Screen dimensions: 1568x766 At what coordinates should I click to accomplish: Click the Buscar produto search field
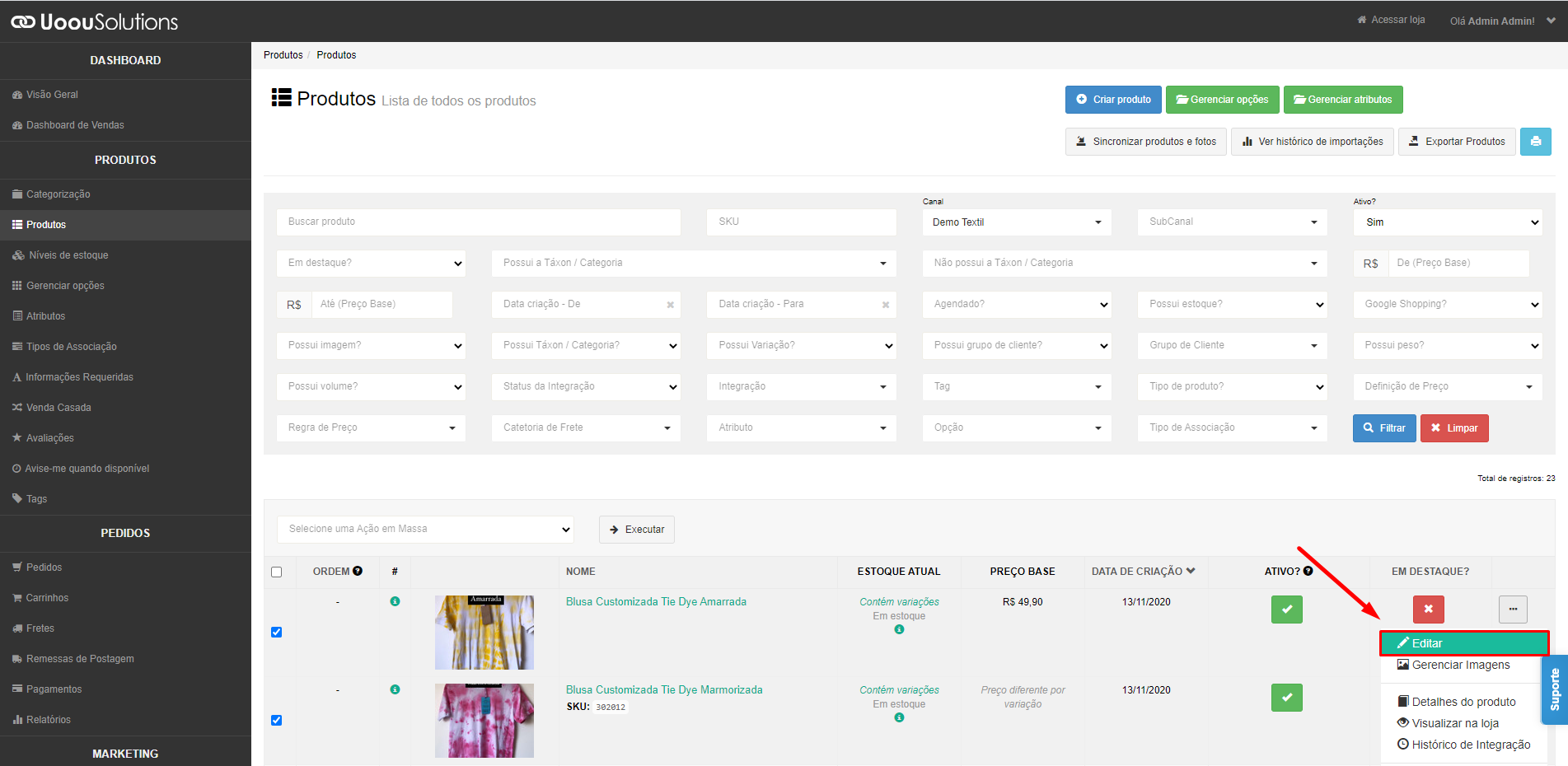click(x=479, y=222)
